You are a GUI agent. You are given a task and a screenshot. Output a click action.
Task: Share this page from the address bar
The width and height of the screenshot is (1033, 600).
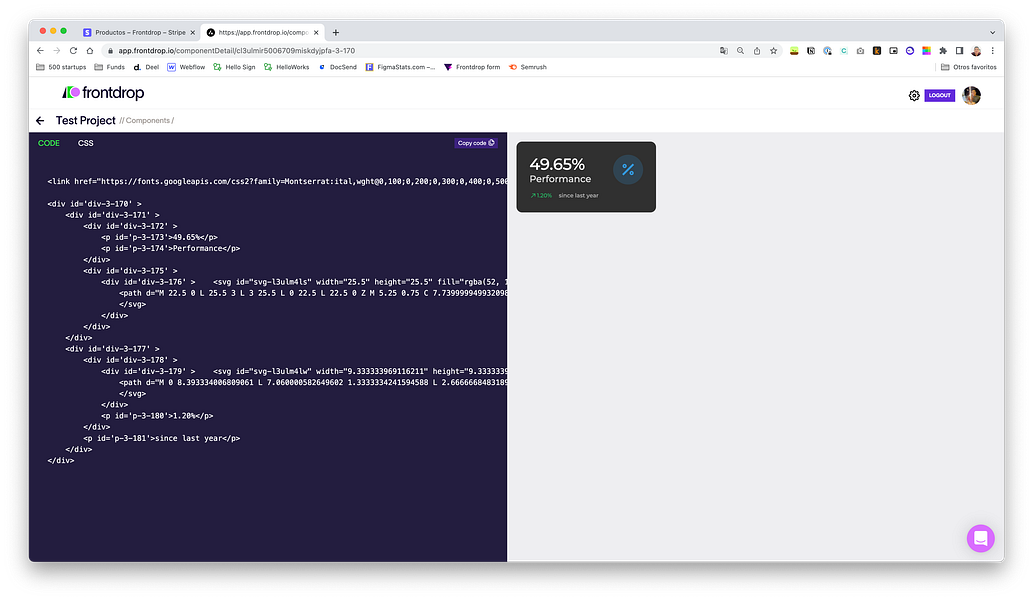pyautogui.click(x=756, y=51)
